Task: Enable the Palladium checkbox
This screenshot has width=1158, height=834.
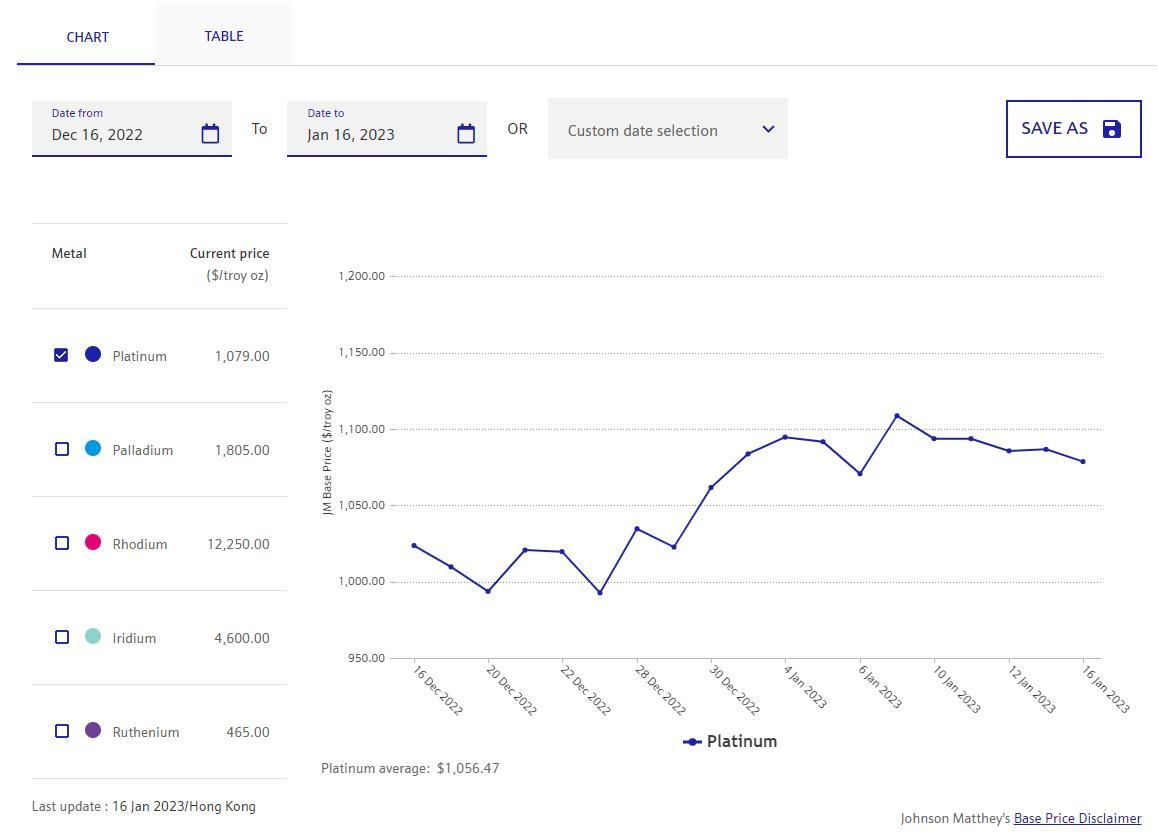Action: (62, 449)
